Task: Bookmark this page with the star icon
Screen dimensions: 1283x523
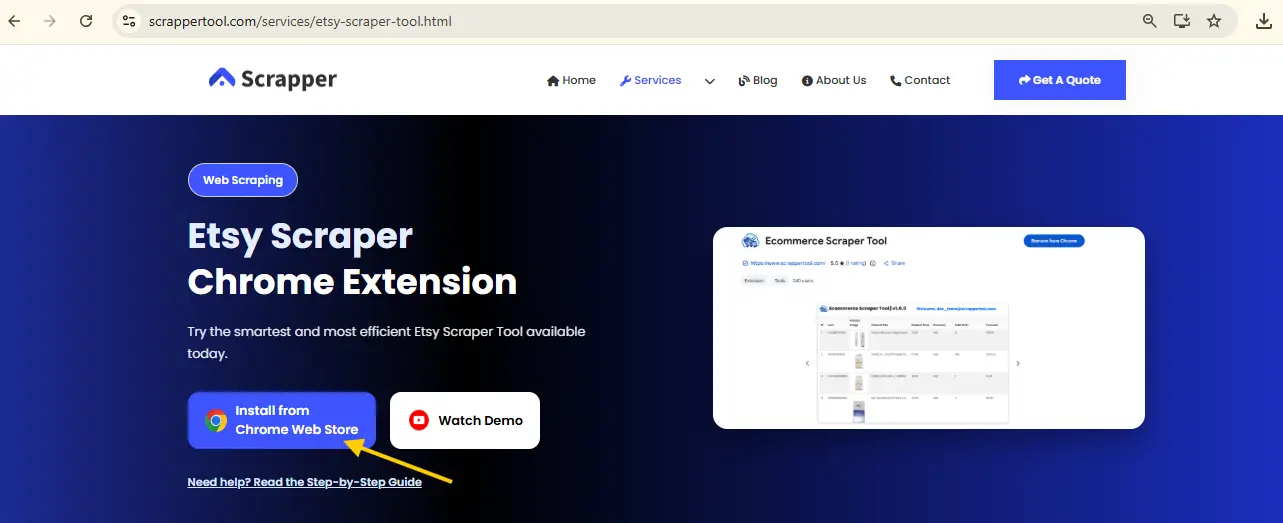Action: 1214,21
